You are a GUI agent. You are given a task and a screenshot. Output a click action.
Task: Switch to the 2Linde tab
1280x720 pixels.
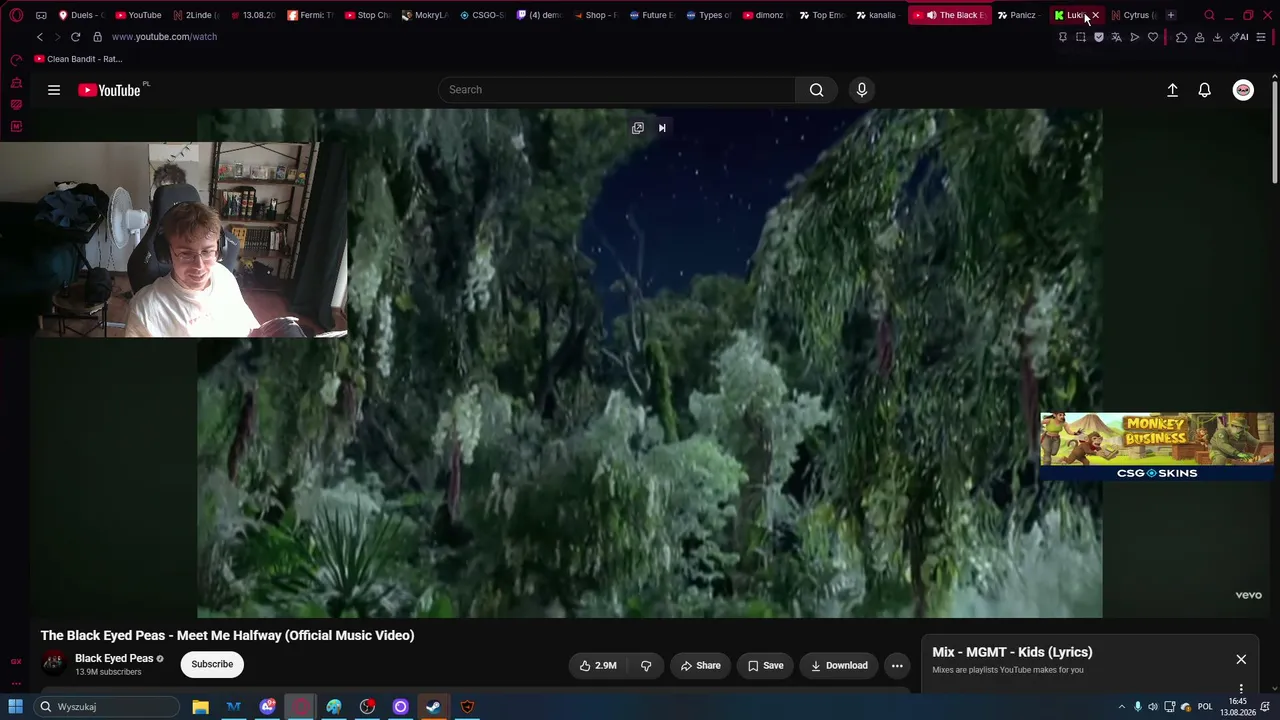pos(196,15)
